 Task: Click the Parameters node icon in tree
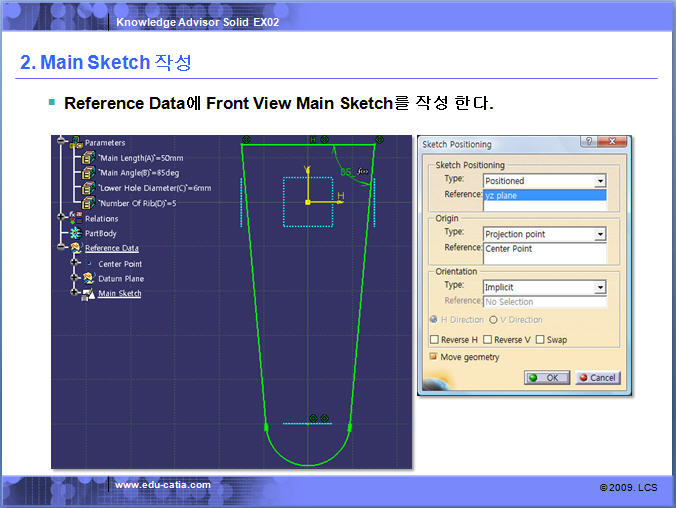click(76, 142)
